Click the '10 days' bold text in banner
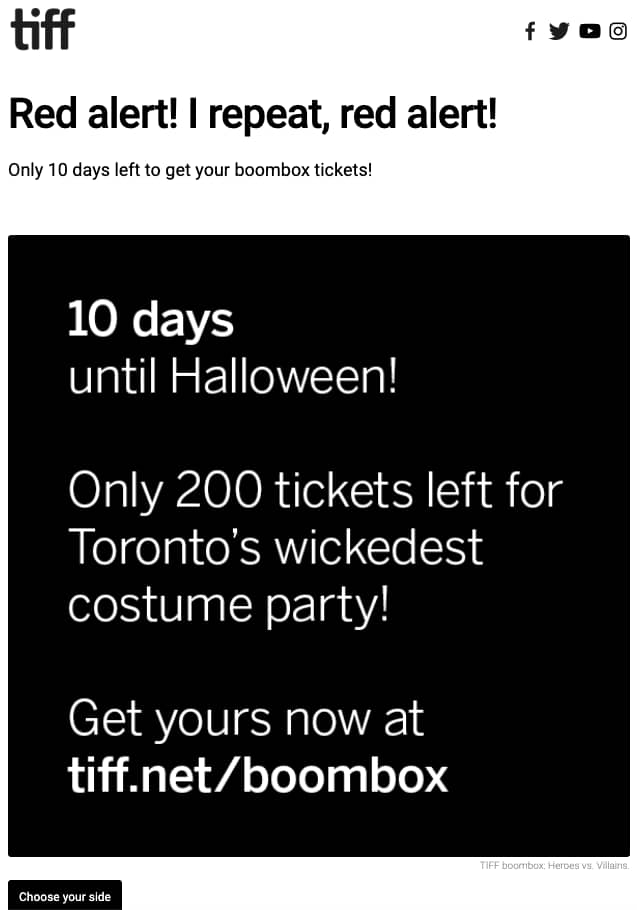This screenshot has height=910, width=637. click(x=150, y=320)
